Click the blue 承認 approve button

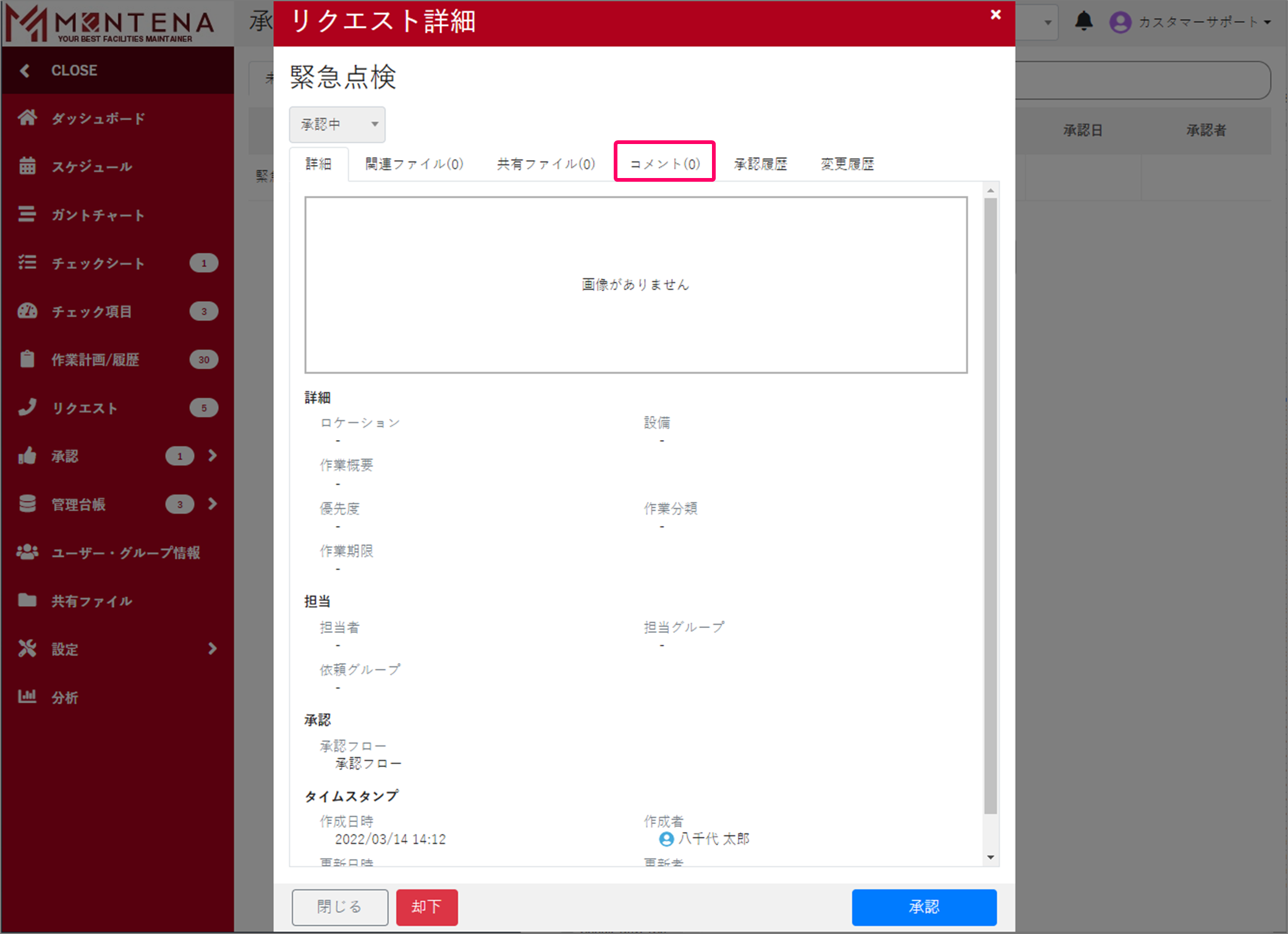[923, 906]
